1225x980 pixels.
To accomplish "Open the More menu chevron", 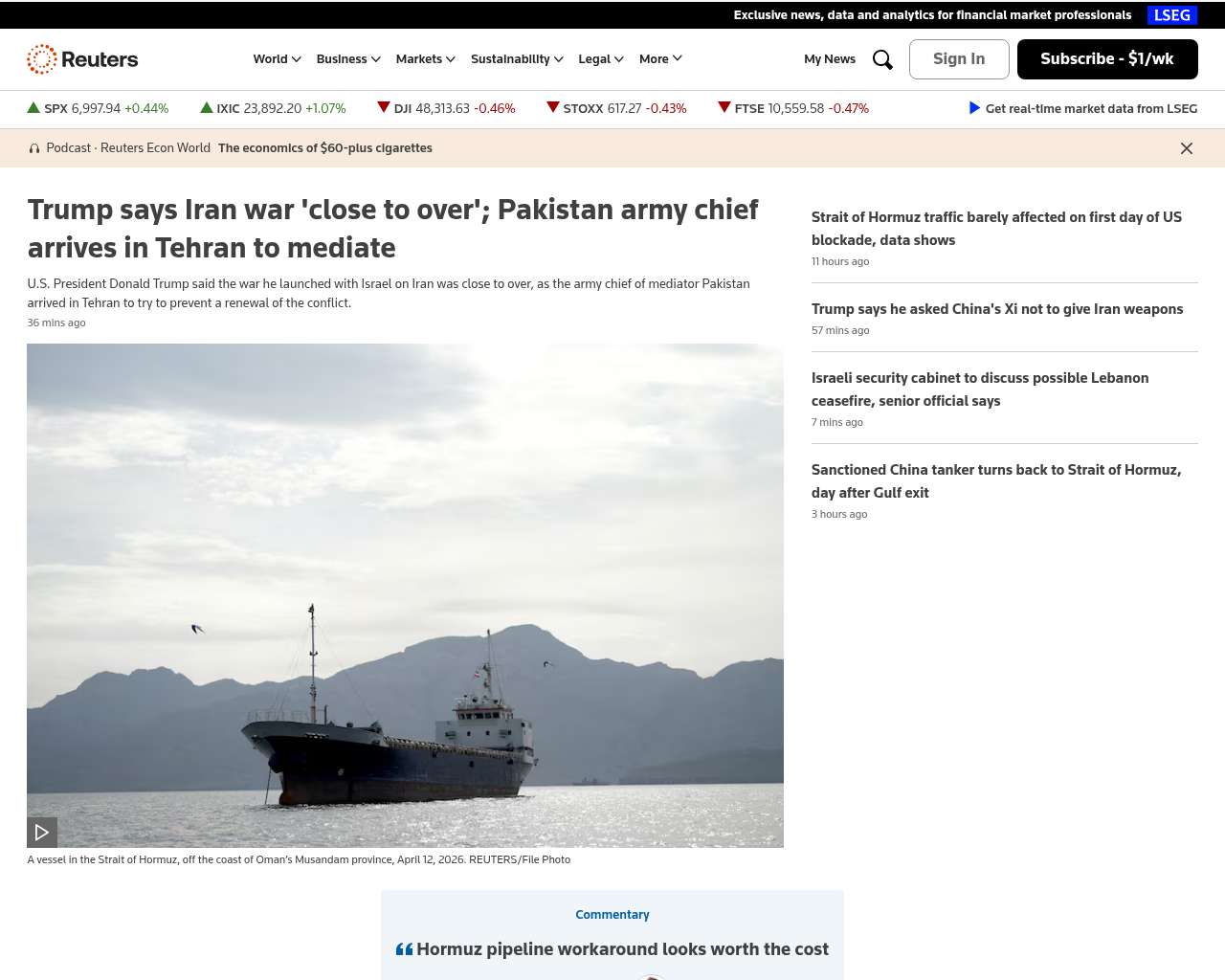I will pos(678,58).
